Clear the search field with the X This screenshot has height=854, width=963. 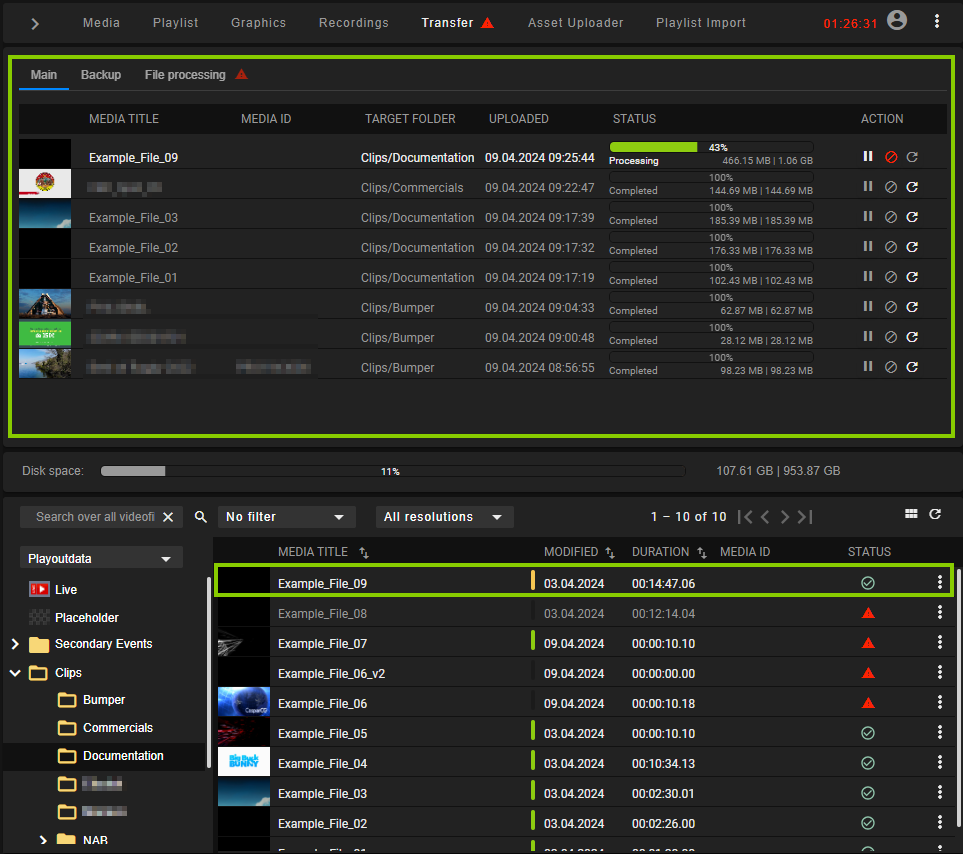pyautogui.click(x=169, y=517)
